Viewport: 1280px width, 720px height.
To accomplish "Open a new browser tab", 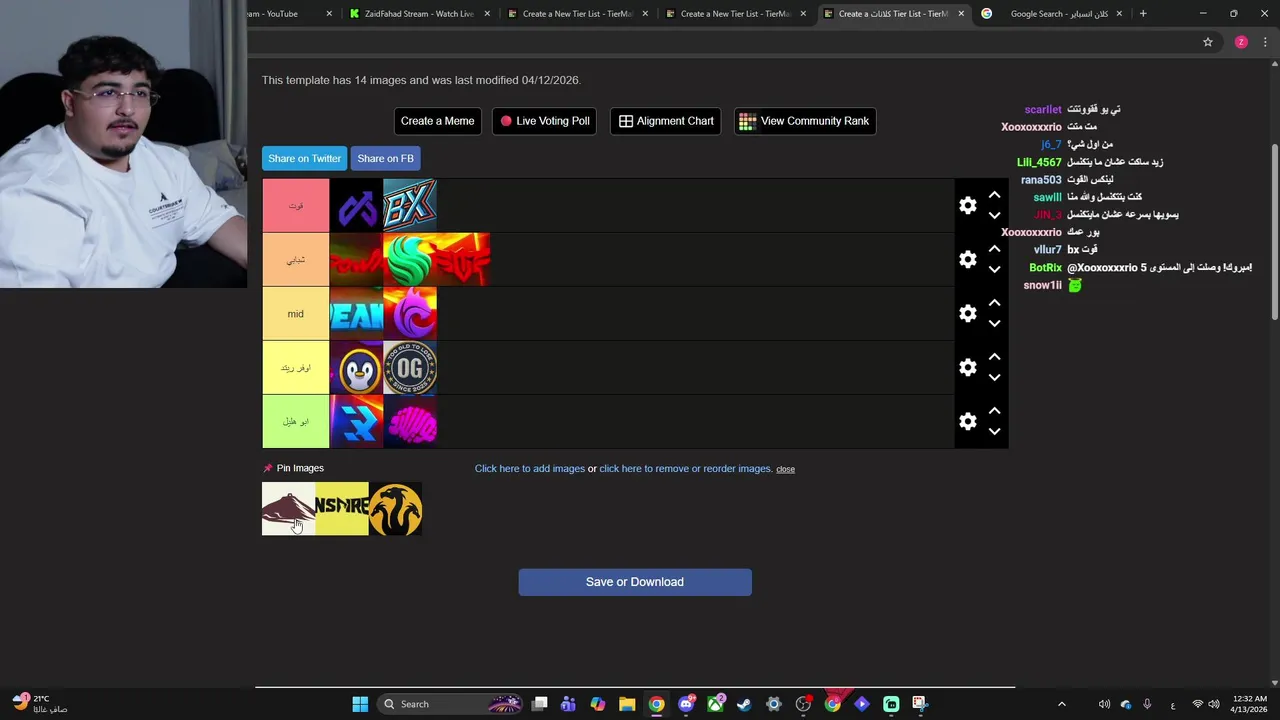I will click(1143, 14).
